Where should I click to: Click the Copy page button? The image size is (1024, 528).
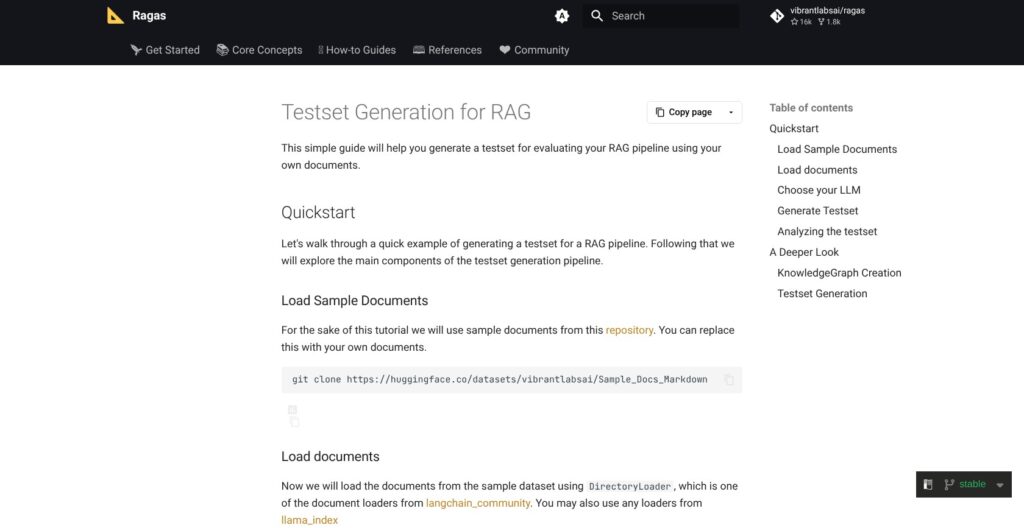[x=683, y=112]
